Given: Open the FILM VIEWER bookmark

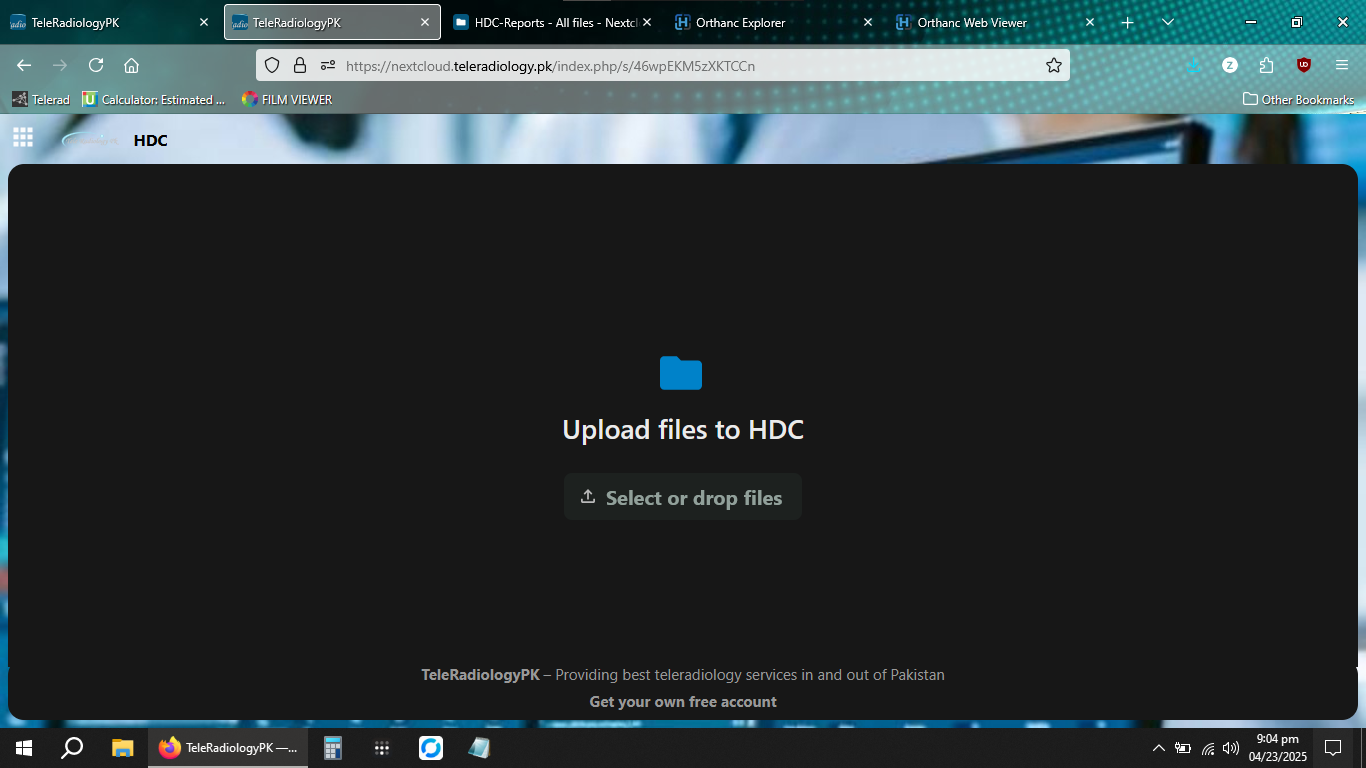Looking at the screenshot, I should [287, 99].
